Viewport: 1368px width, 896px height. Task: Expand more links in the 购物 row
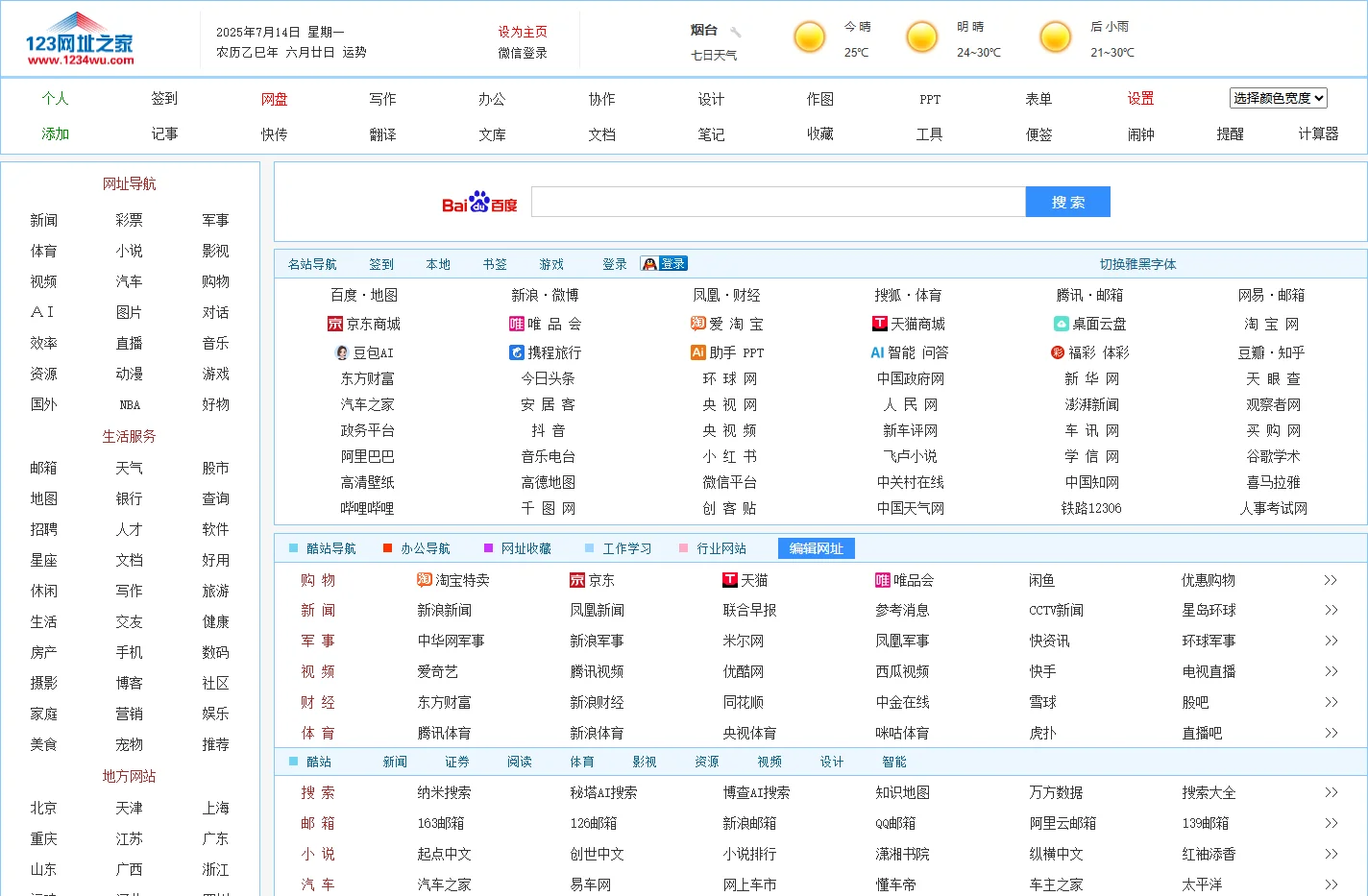click(x=1331, y=580)
